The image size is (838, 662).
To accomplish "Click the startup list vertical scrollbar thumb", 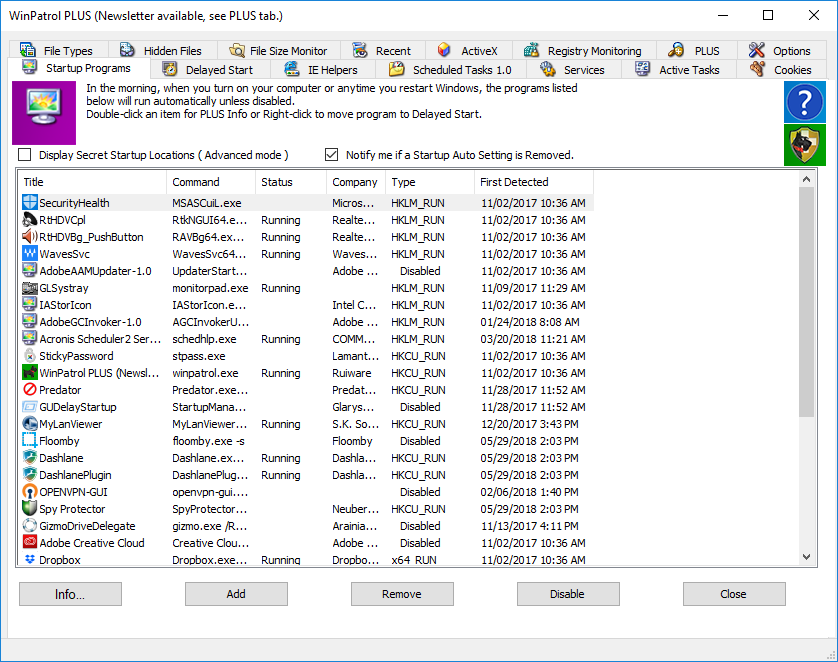I will (806, 302).
